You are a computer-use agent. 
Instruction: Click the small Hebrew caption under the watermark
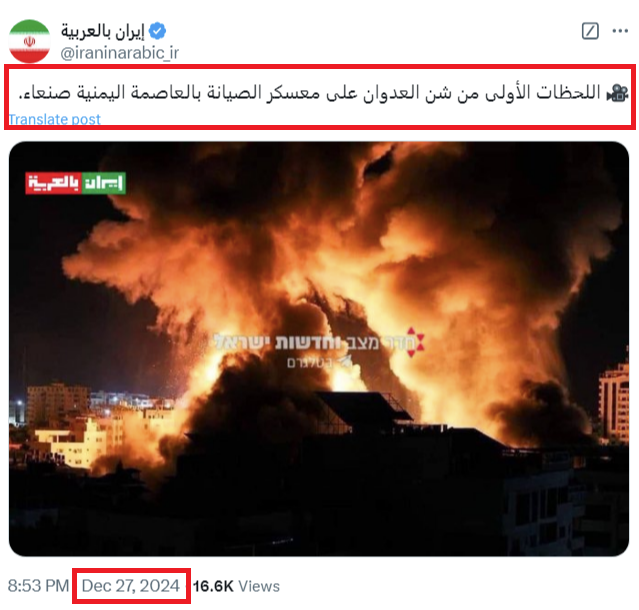(310, 362)
